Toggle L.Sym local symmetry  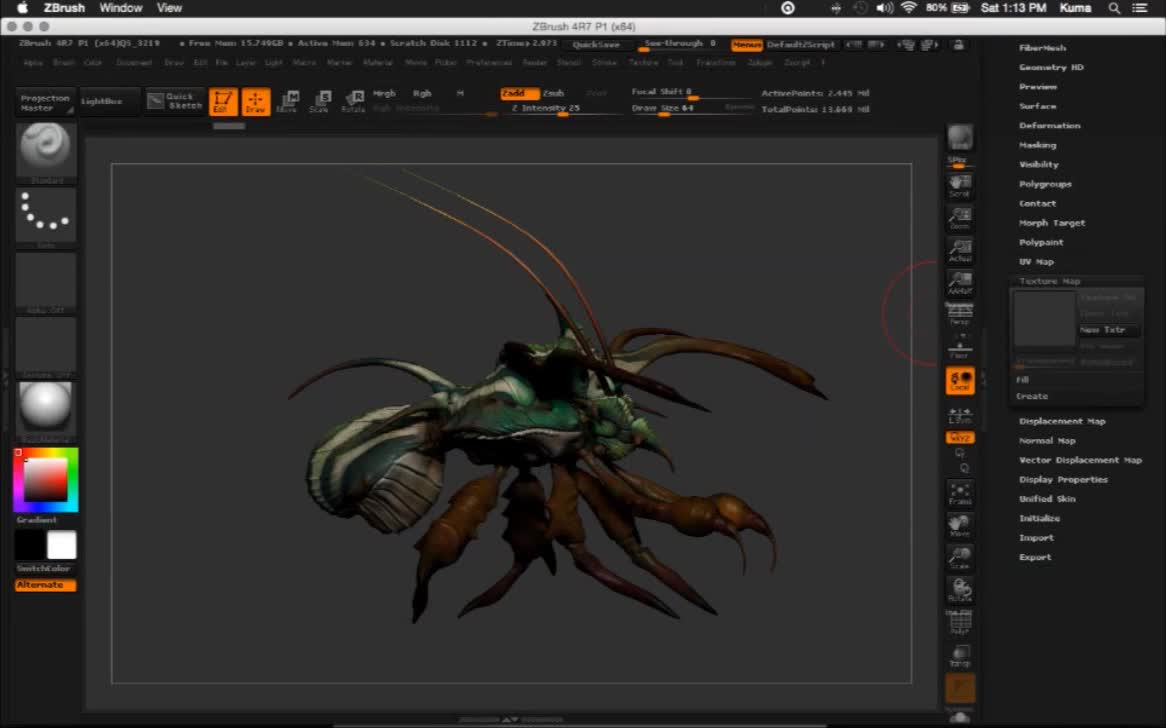(959, 415)
